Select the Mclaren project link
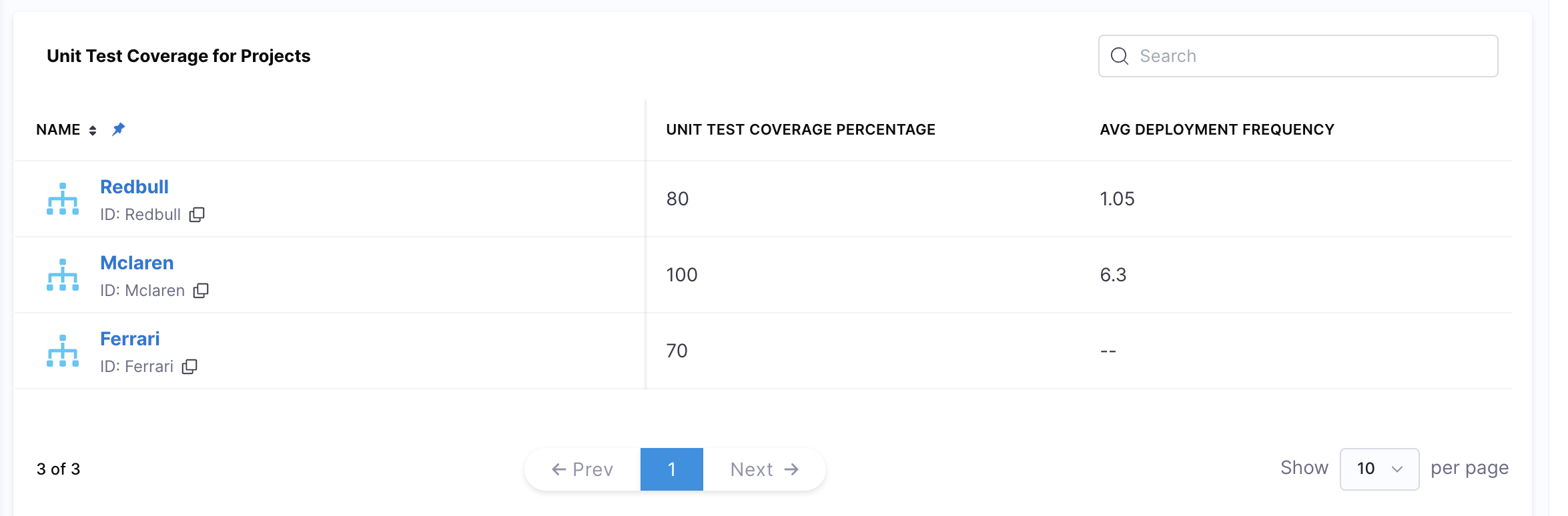Screen dimensions: 1568x516 click(137, 263)
